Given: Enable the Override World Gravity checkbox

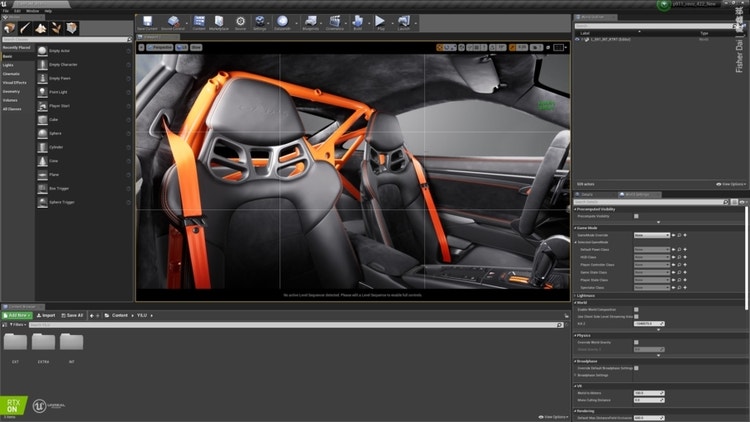Looking at the screenshot, I should [x=637, y=342].
